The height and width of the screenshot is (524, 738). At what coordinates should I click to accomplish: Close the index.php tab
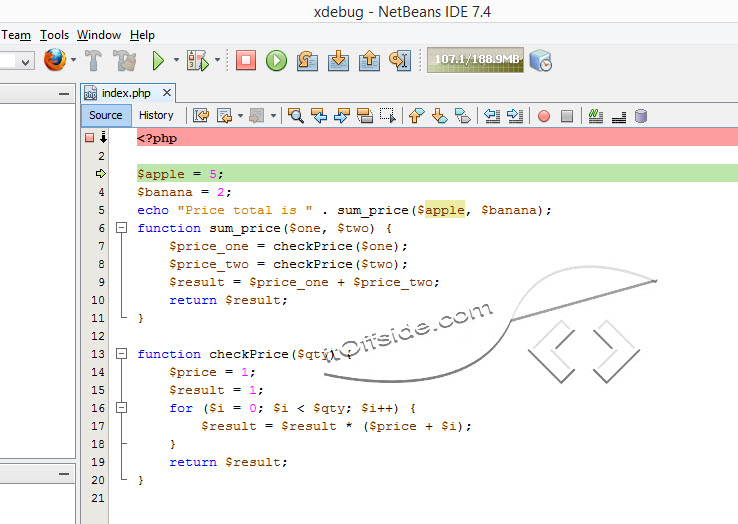167,93
